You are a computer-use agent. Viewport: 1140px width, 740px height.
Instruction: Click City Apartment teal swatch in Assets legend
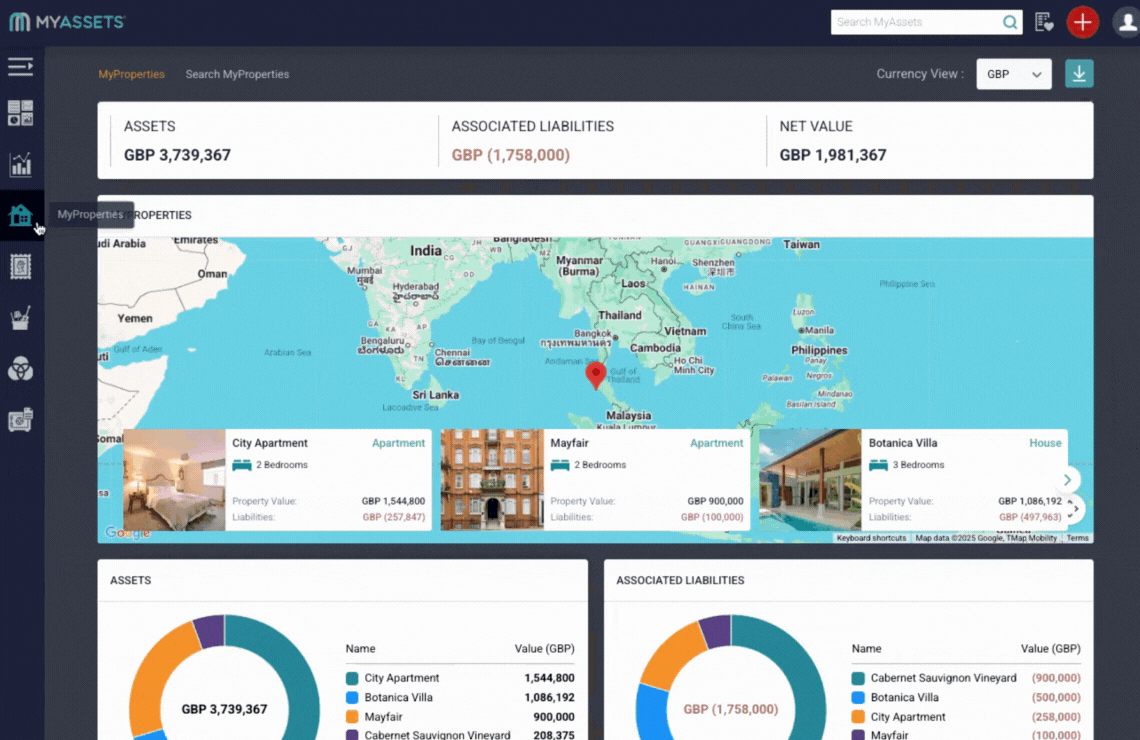352,678
